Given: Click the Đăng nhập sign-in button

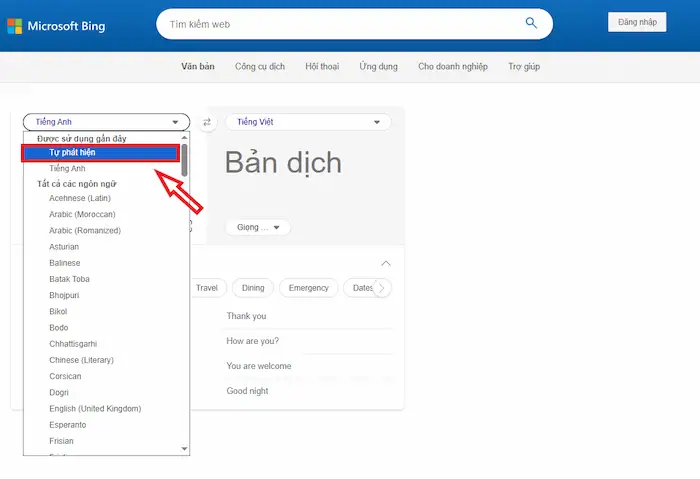Looking at the screenshot, I should tap(636, 22).
